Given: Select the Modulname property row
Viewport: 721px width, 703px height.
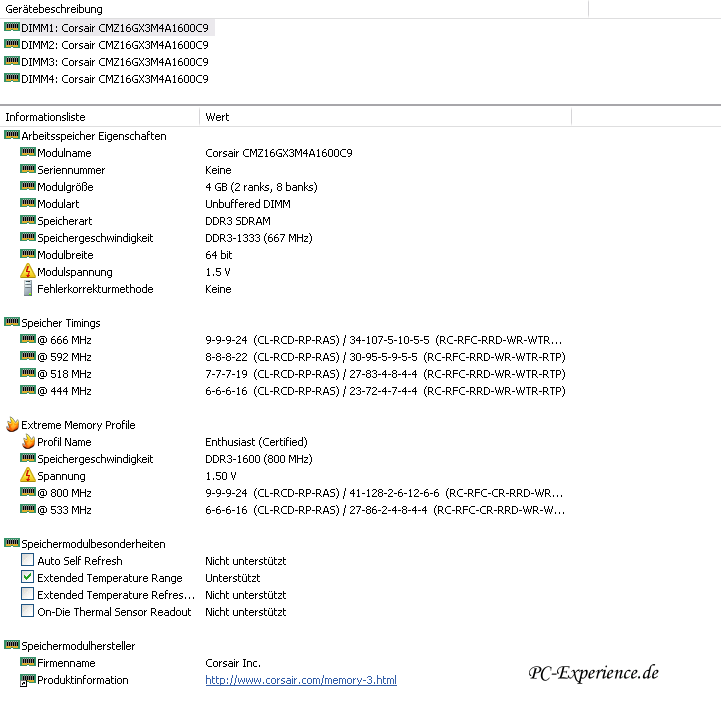Looking at the screenshot, I should (x=64, y=153).
